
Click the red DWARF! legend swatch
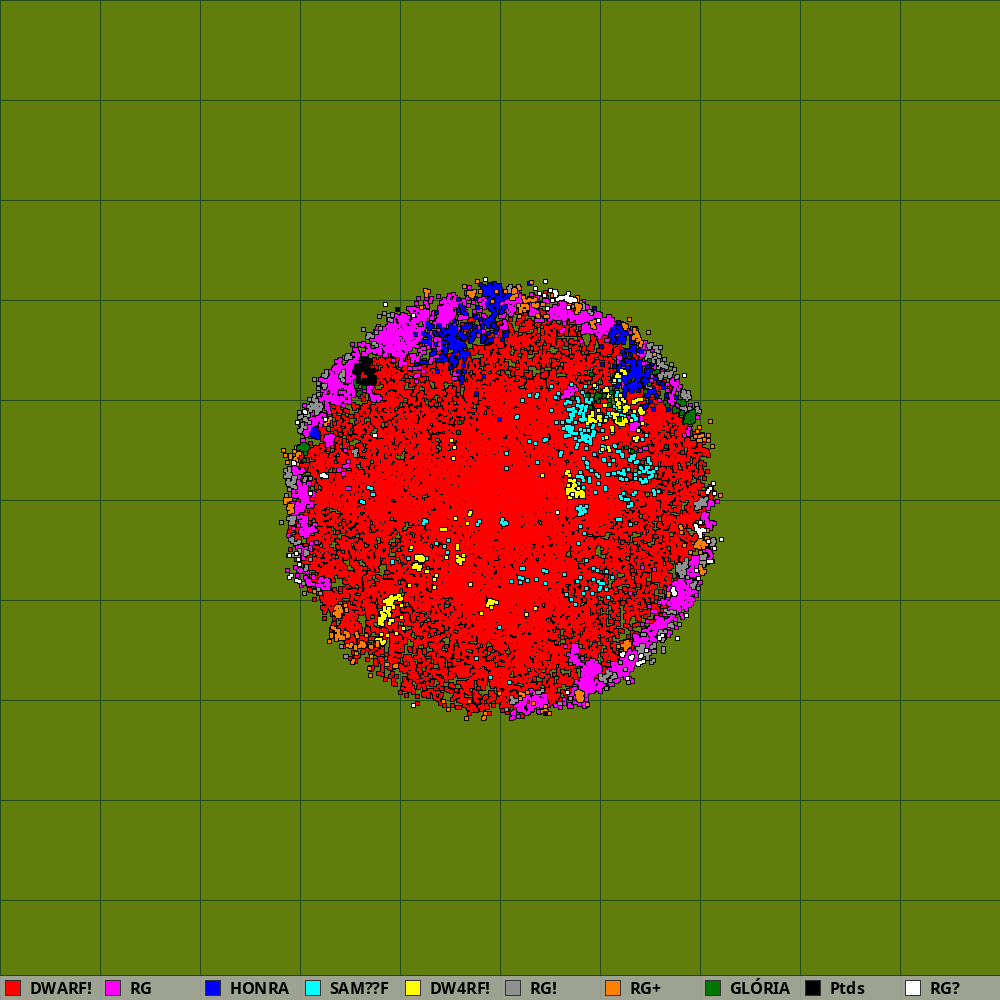pos(13,988)
